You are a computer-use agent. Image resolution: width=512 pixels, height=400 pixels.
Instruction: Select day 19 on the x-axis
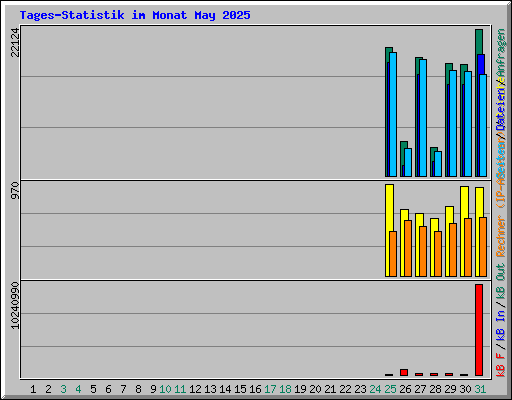point(300,389)
